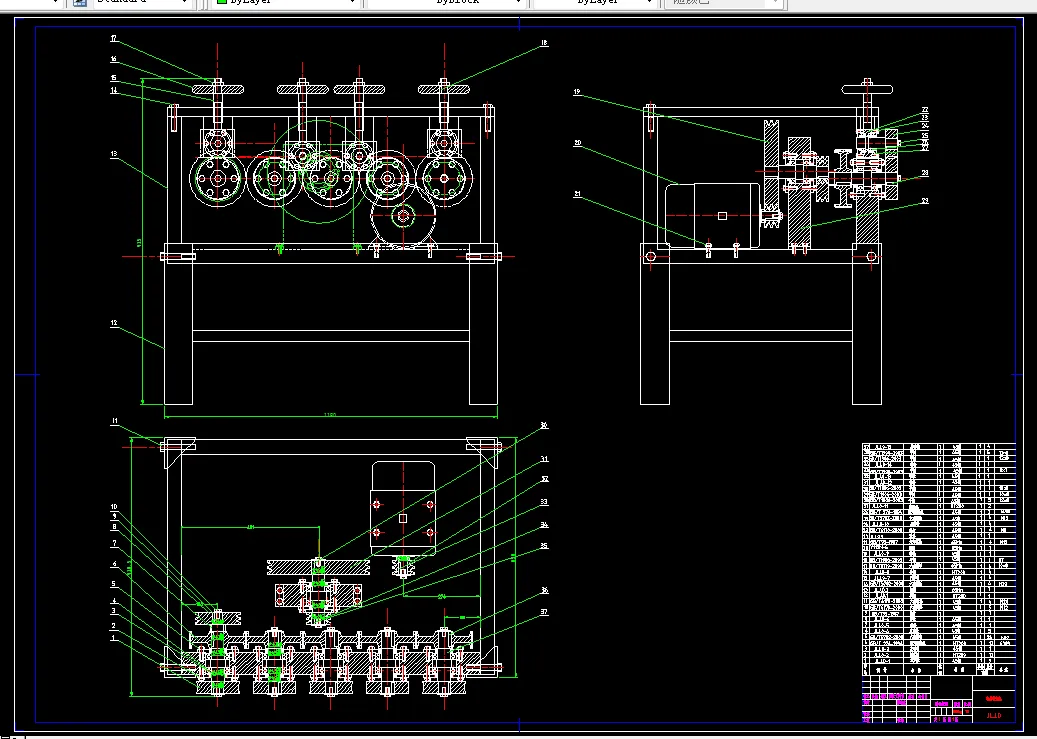
Task: Open the ByLayer color dropdown with green swatch
Action: [x=286, y=3]
